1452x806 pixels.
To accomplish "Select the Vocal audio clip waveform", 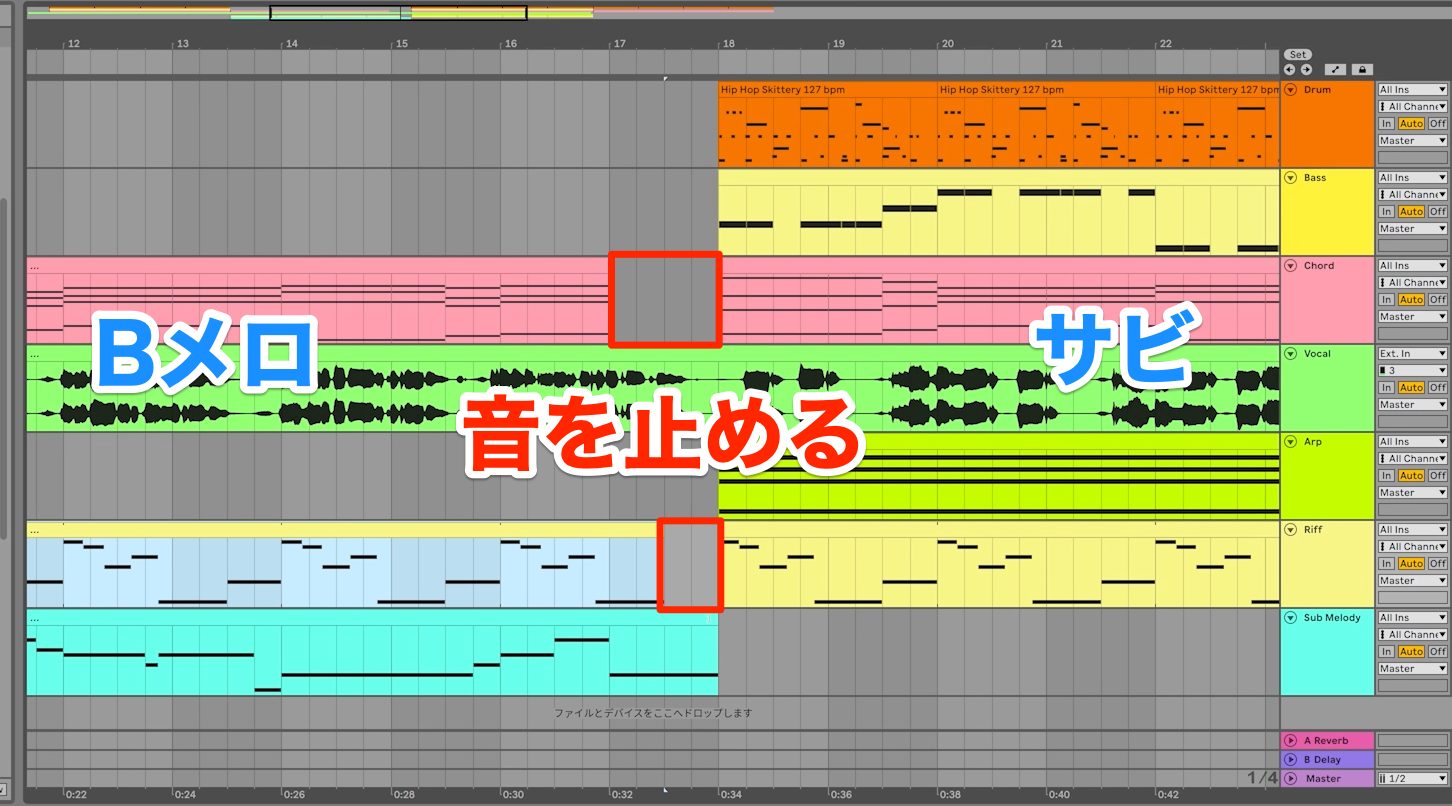I will [652, 395].
